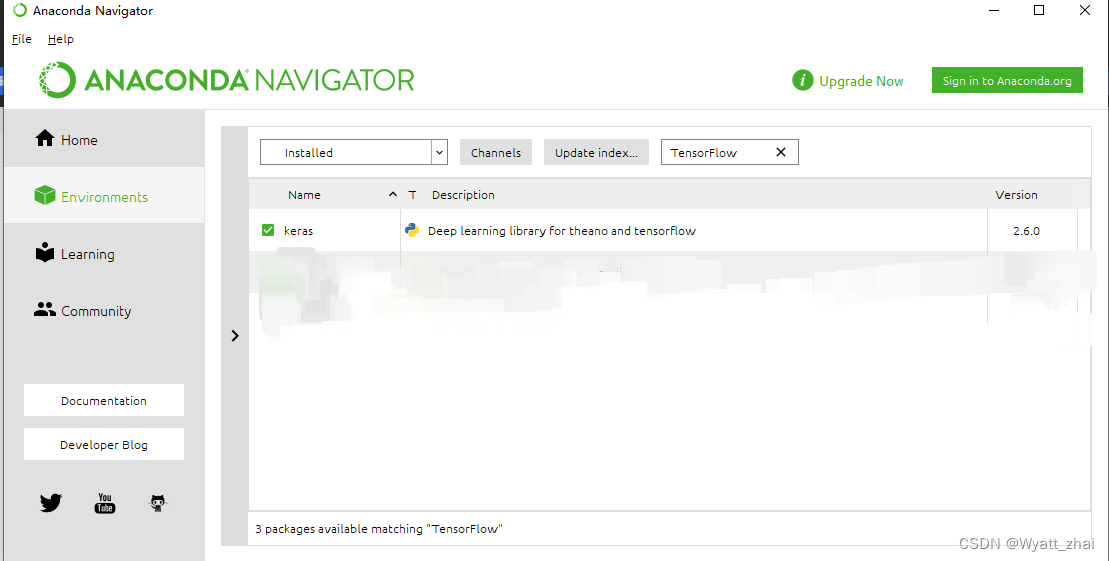This screenshot has width=1109, height=561.
Task: Minimize the Anaconda Navigator window
Action: tap(995, 10)
